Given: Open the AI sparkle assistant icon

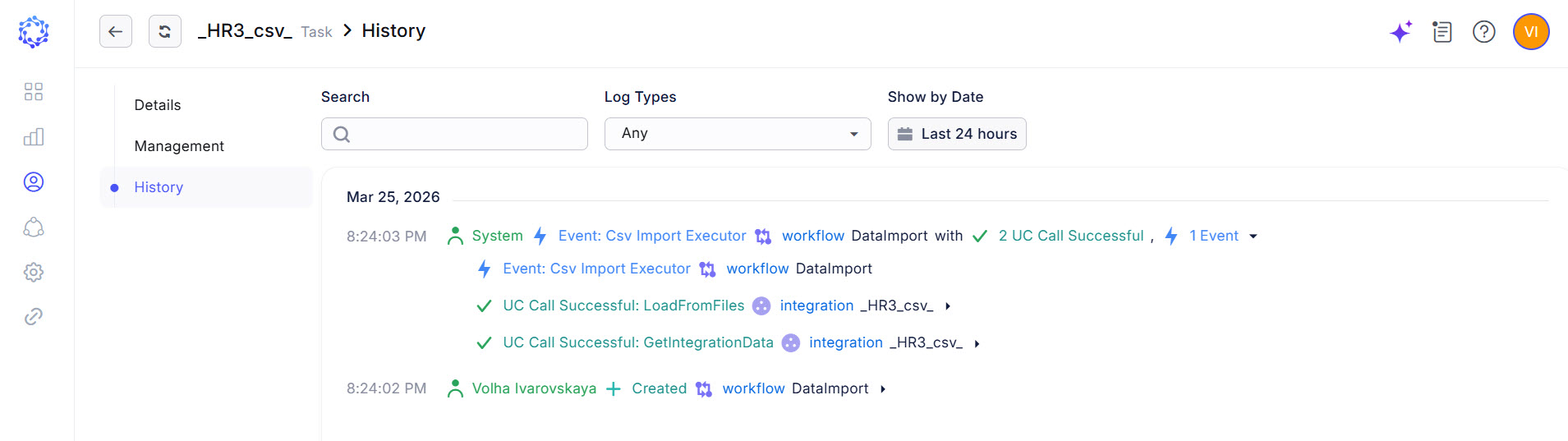Looking at the screenshot, I should coord(1401,32).
